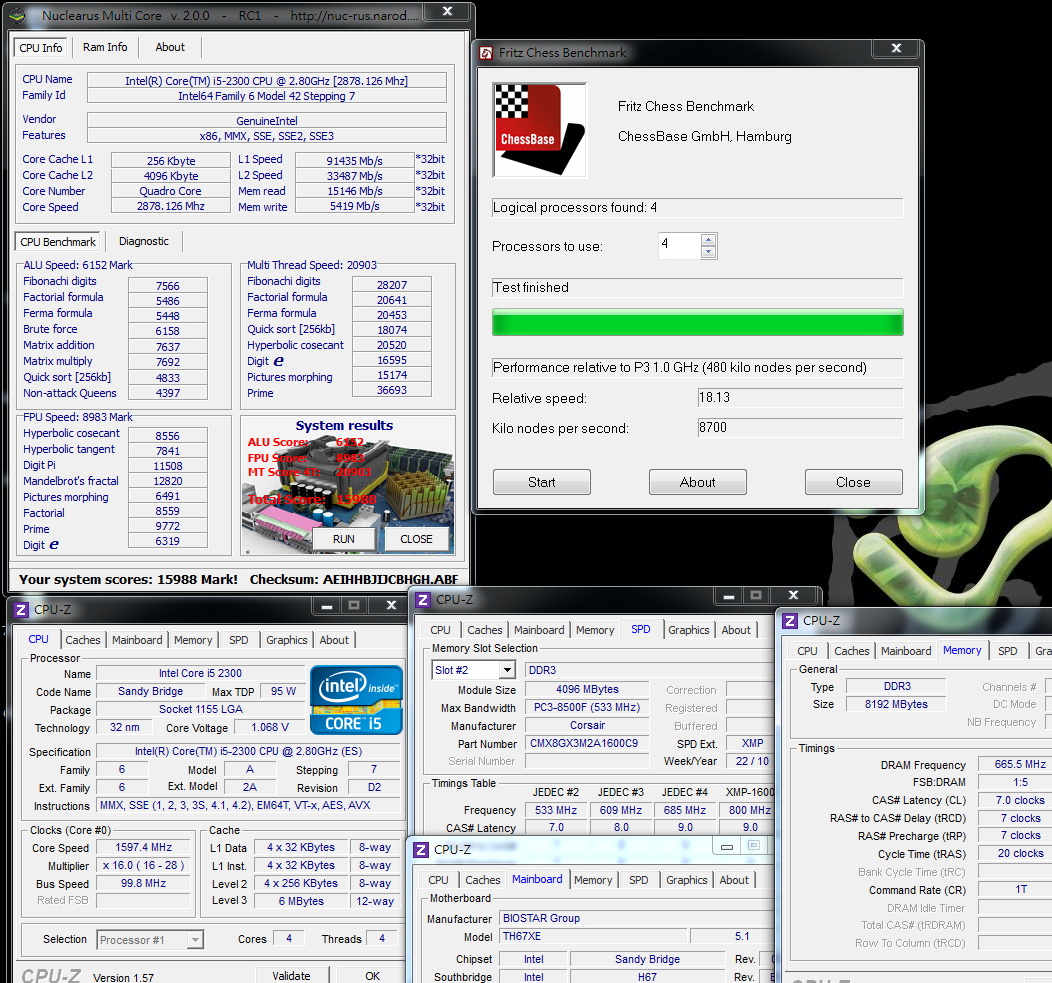This screenshot has height=983, width=1052.
Task: Click the green benchmark progress bar
Action: tap(698, 322)
